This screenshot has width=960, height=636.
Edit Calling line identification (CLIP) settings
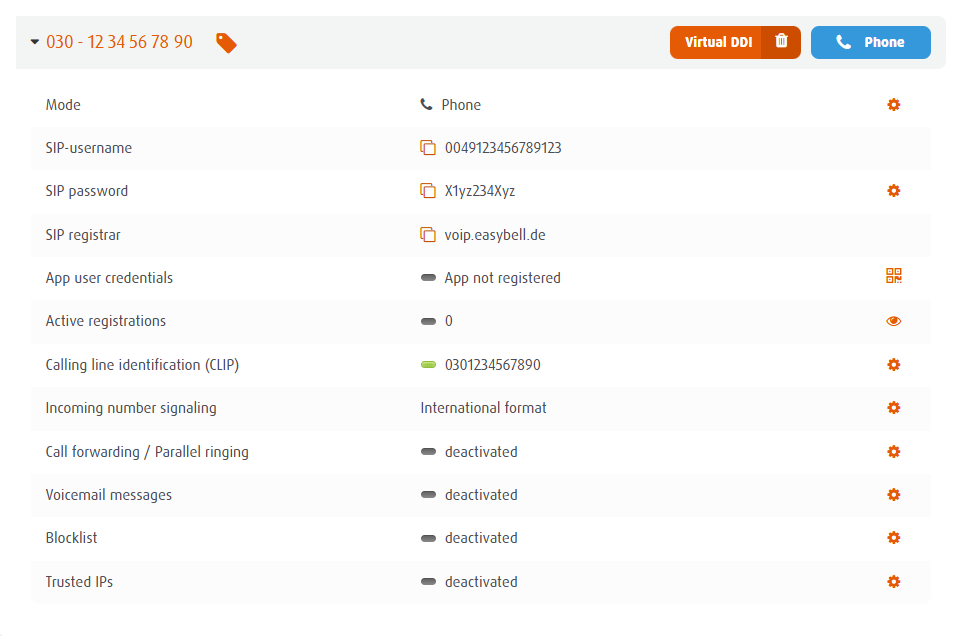click(894, 365)
